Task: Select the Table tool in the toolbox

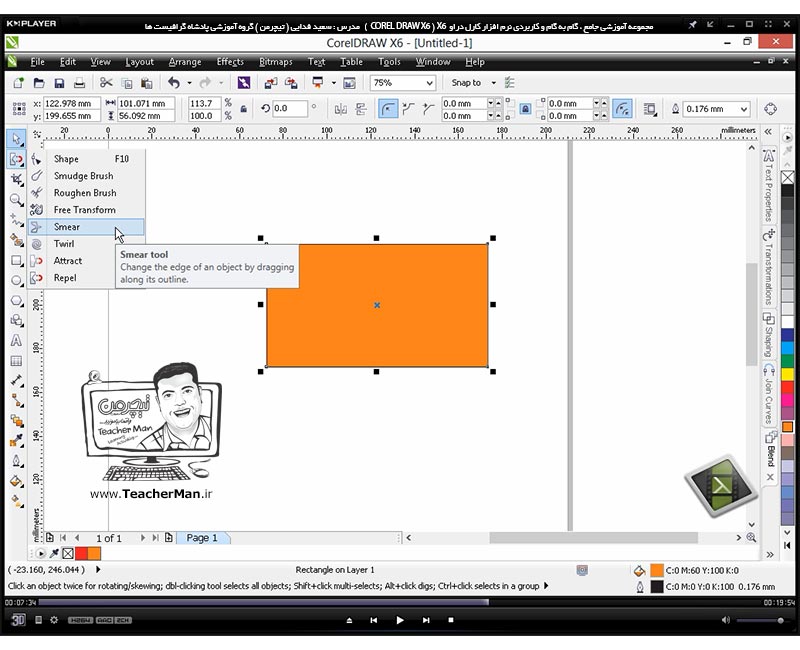Action: pyautogui.click(x=16, y=361)
